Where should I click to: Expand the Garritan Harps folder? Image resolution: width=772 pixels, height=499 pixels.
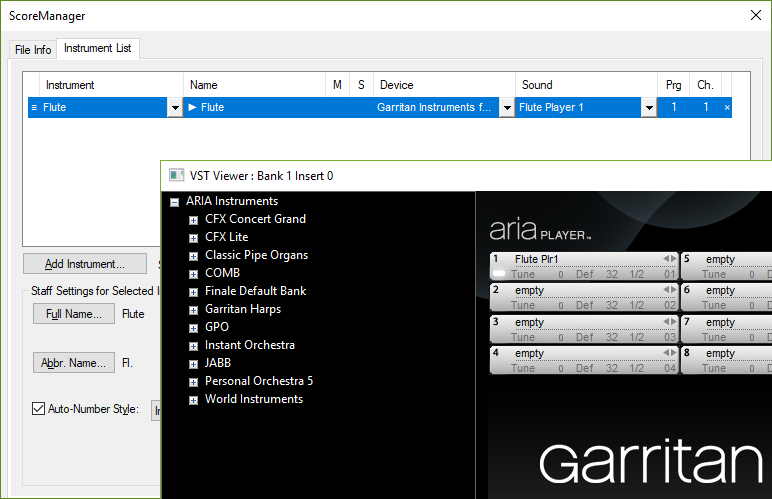(x=193, y=310)
